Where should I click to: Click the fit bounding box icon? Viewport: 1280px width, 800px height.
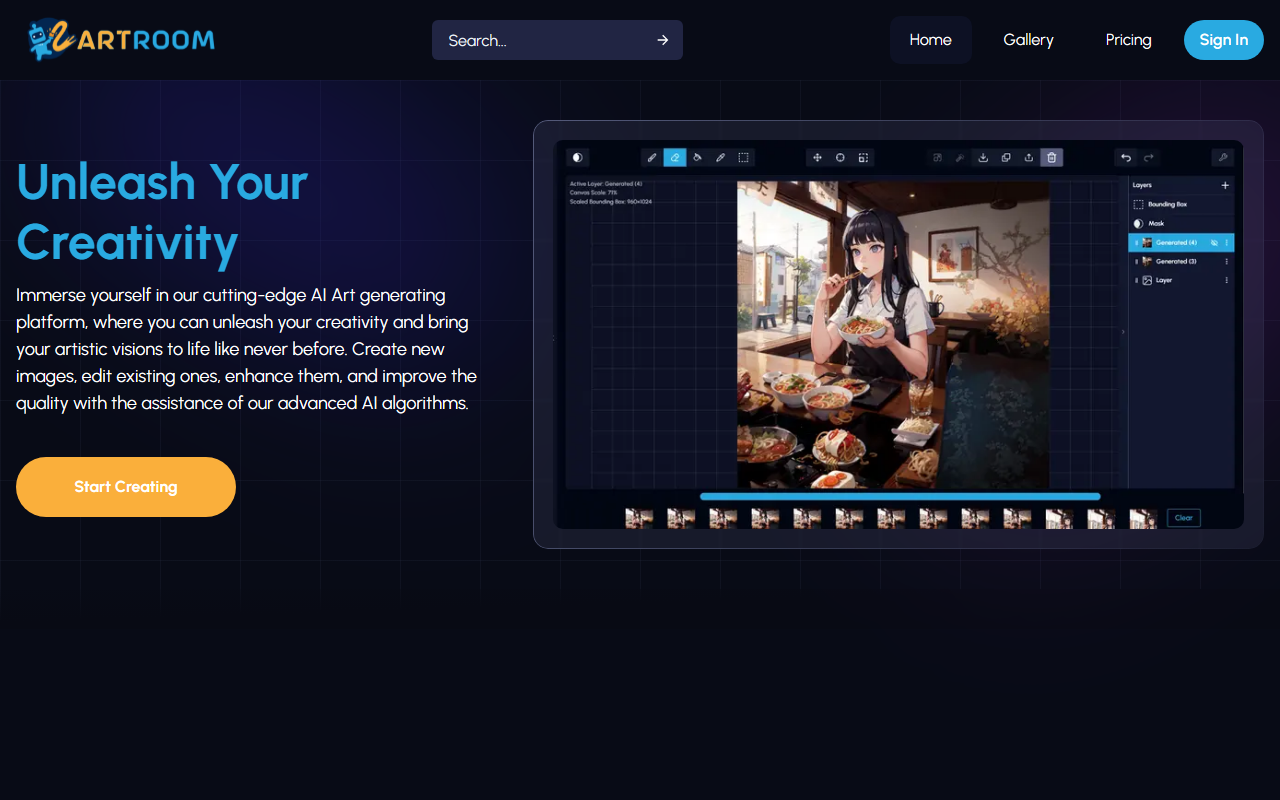click(x=863, y=157)
